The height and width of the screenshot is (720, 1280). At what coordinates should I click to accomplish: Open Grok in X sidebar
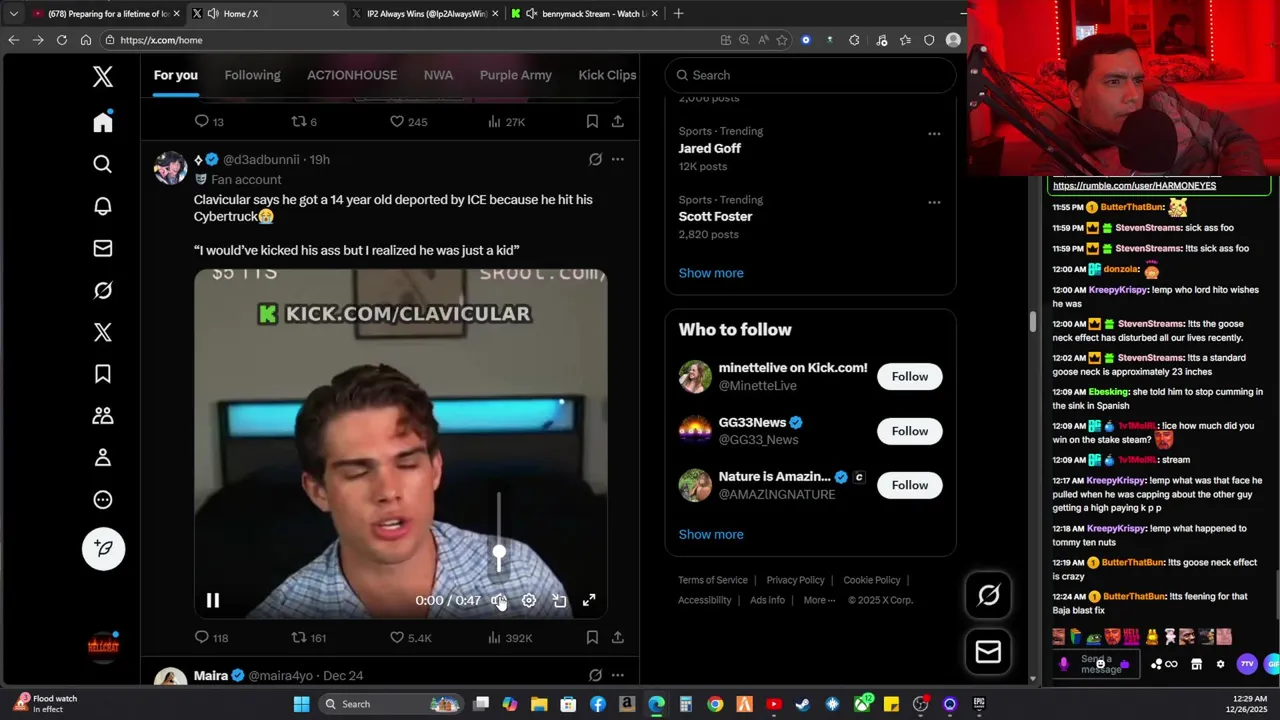[x=103, y=290]
